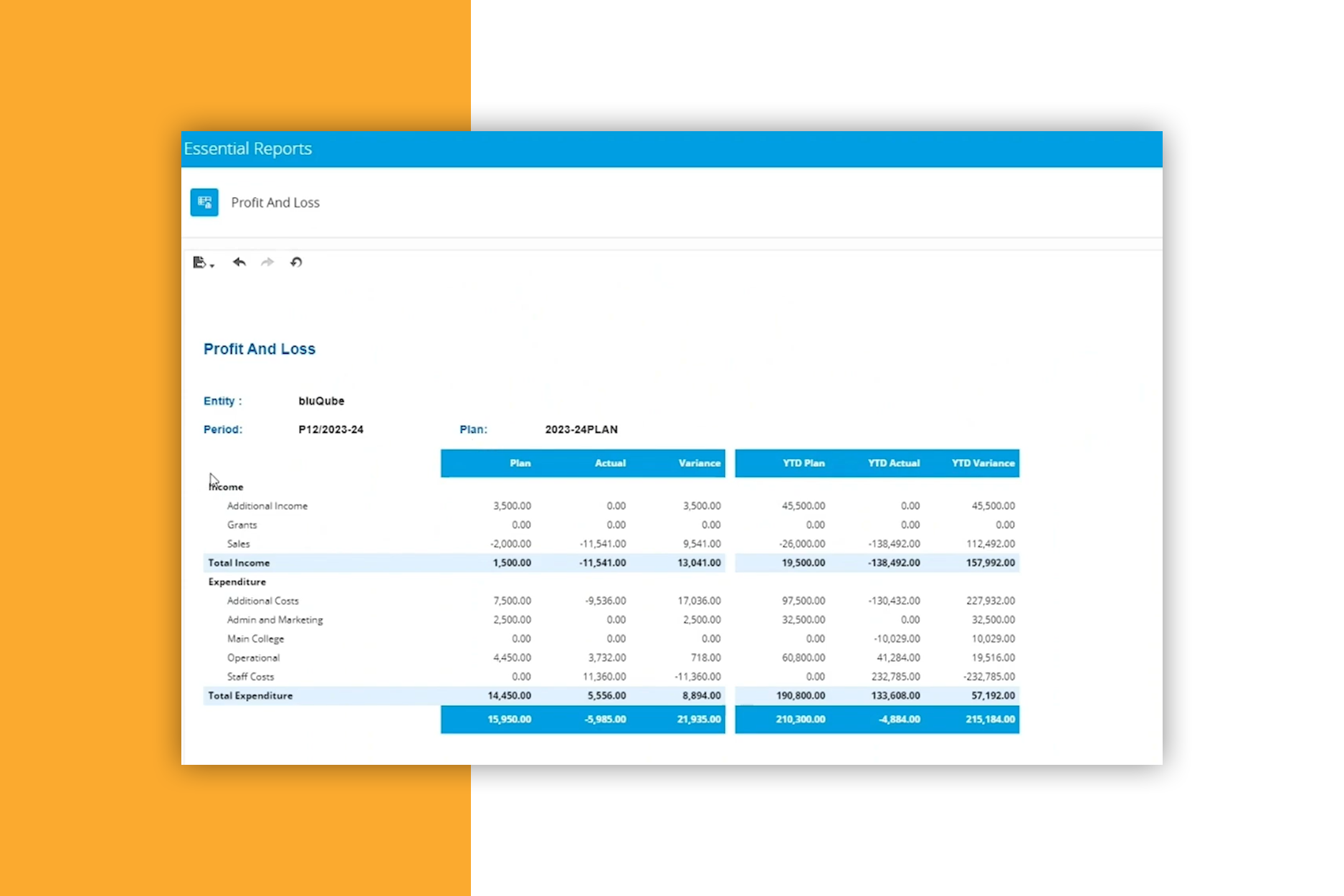Open the export document dropdown
This screenshot has height=896, width=1344.
click(x=203, y=262)
